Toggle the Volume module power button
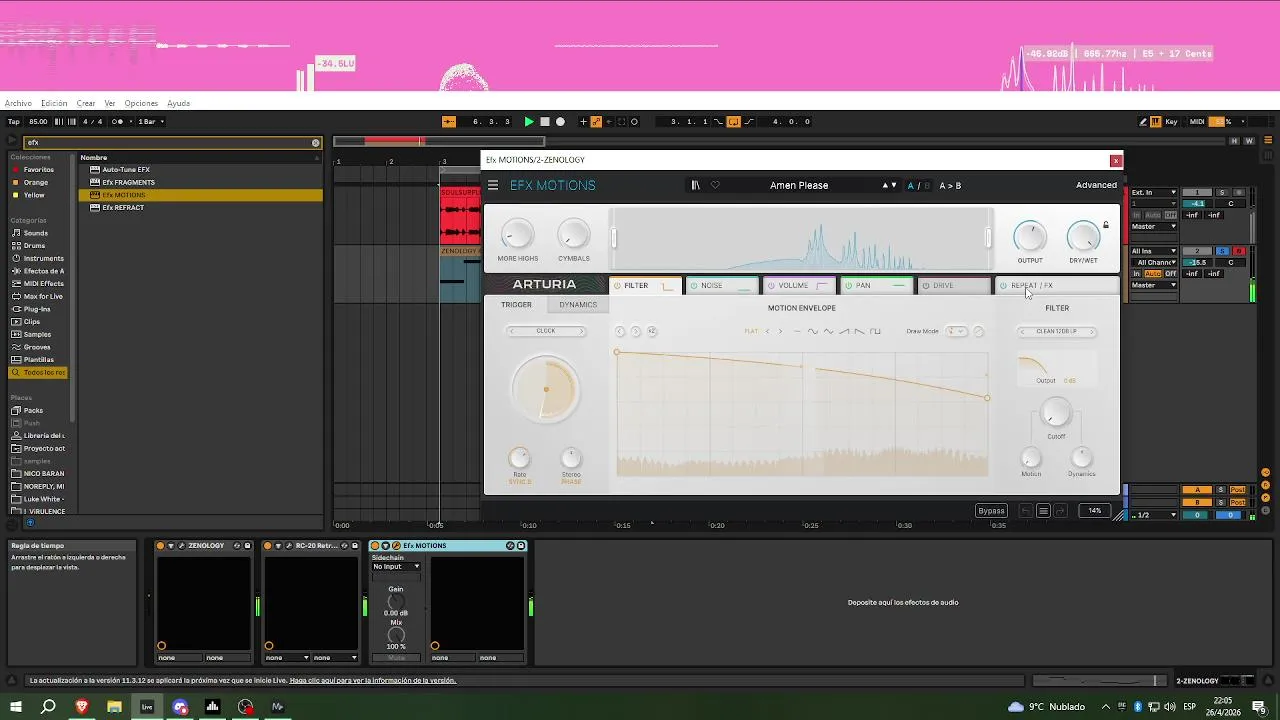The width and height of the screenshot is (1280, 720). 771,286
